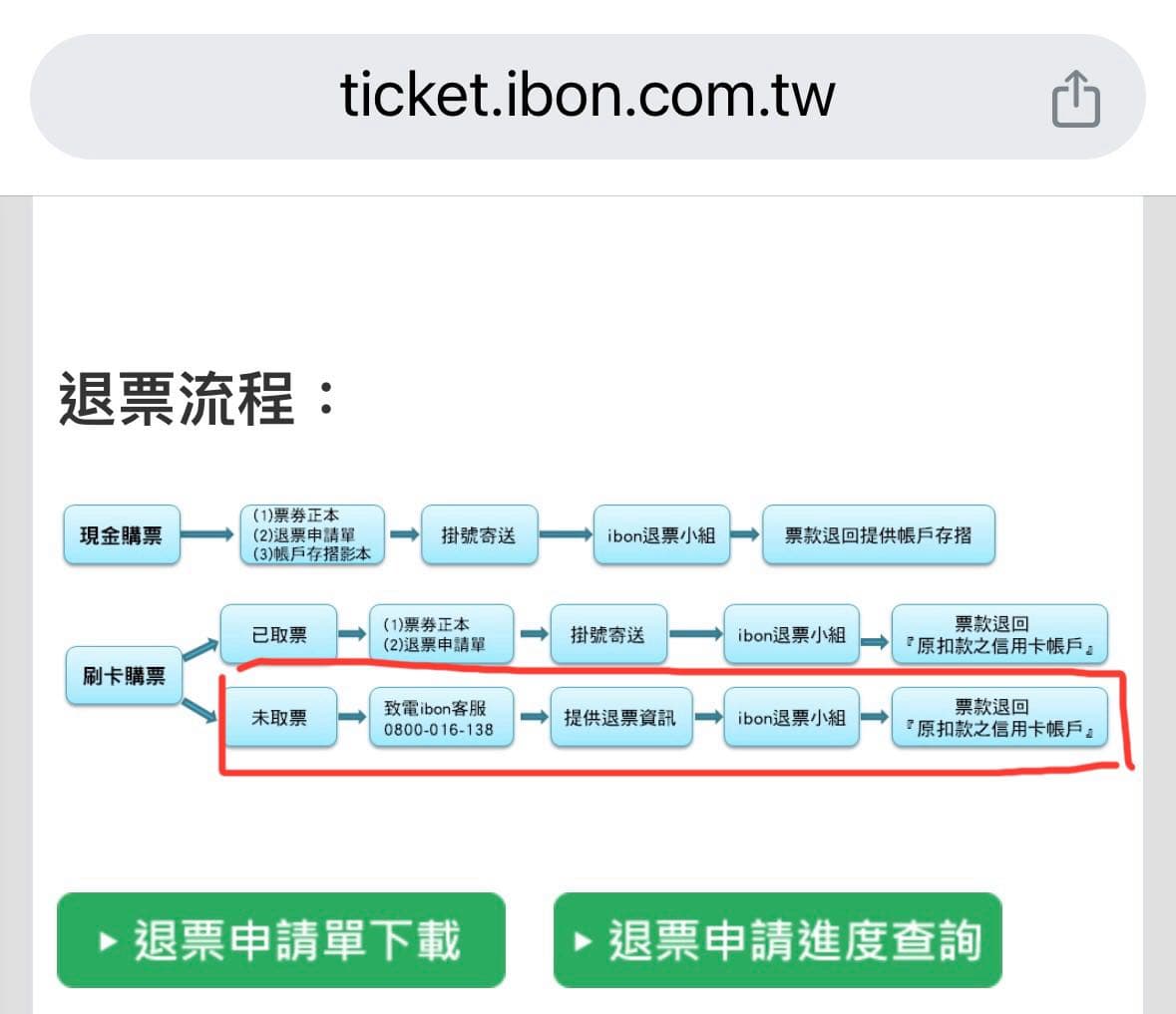Click the ticket.ibon.com.tw address bar
This screenshot has height=1014, width=1176.
pyautogui.click(x=588, y=97)
